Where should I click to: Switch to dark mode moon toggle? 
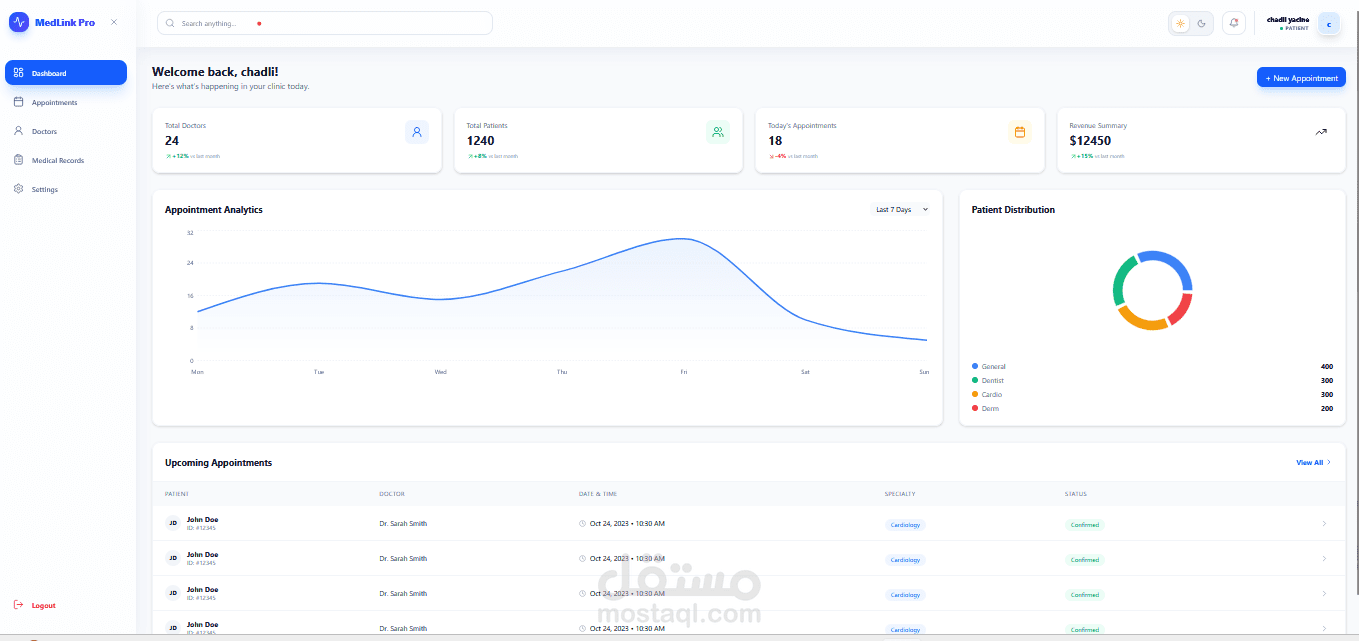coord(1201,23)
